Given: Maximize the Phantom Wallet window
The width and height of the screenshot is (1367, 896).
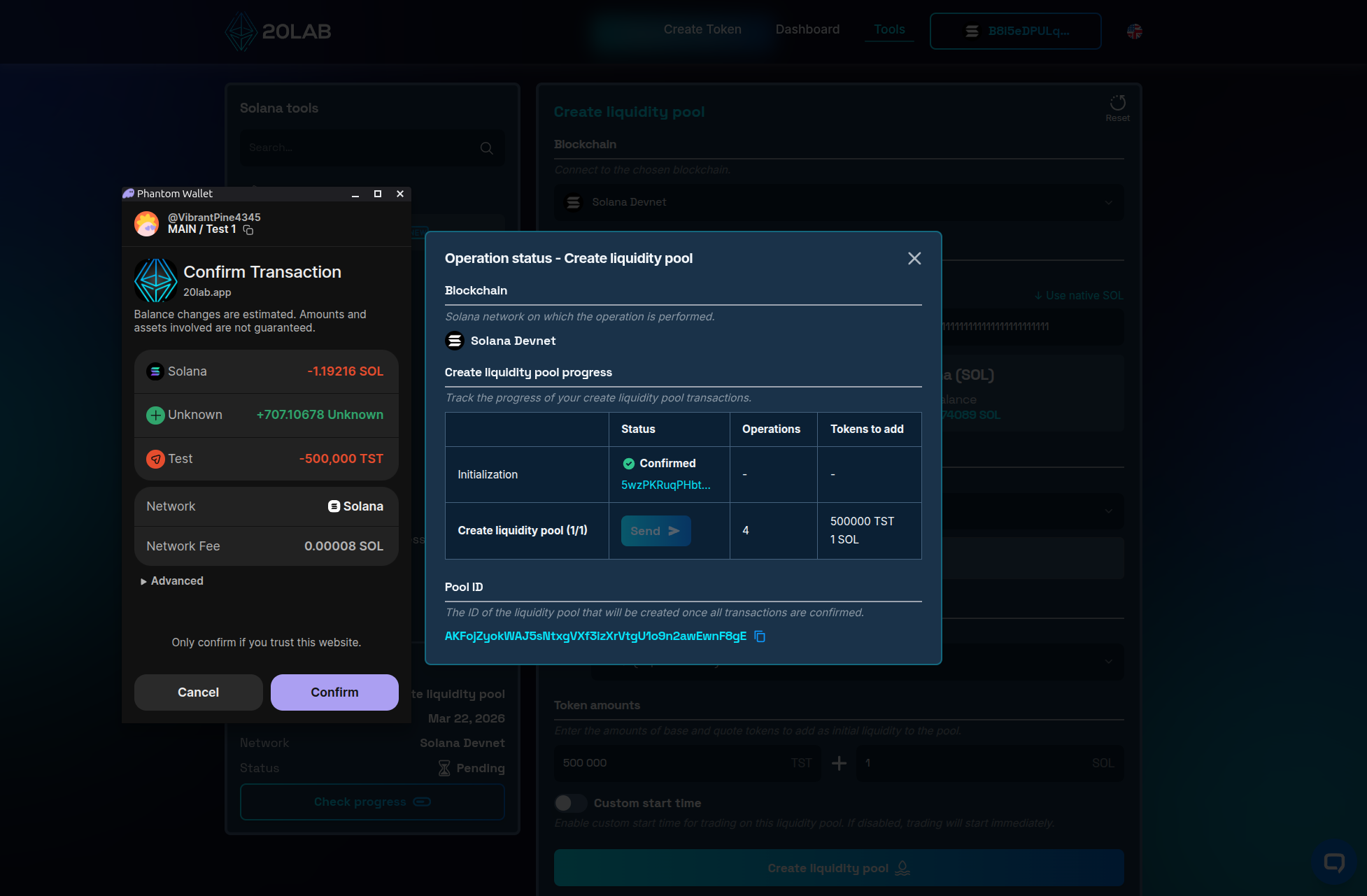Looking at the screenshot, I should [378, 194].
